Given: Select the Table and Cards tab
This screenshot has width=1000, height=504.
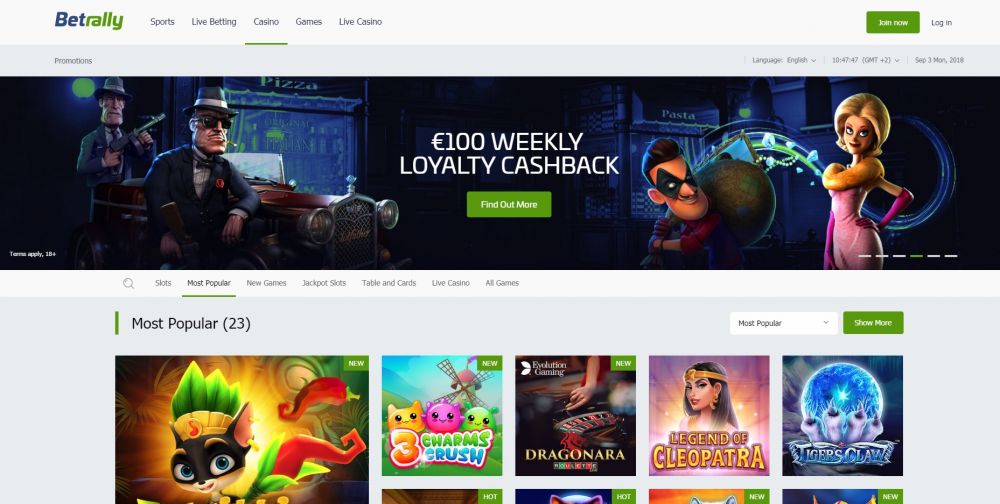Looking at the screenshot, I should click(x=389, y=283).
